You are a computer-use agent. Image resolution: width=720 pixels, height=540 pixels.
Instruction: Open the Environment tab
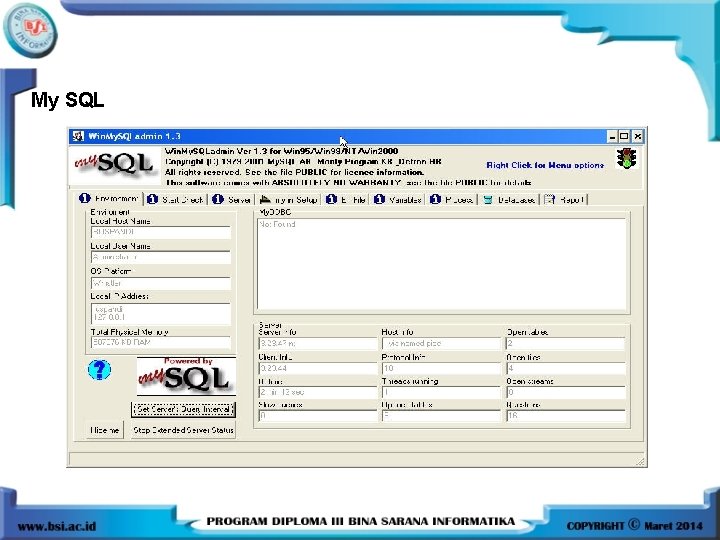coord(109,198)
